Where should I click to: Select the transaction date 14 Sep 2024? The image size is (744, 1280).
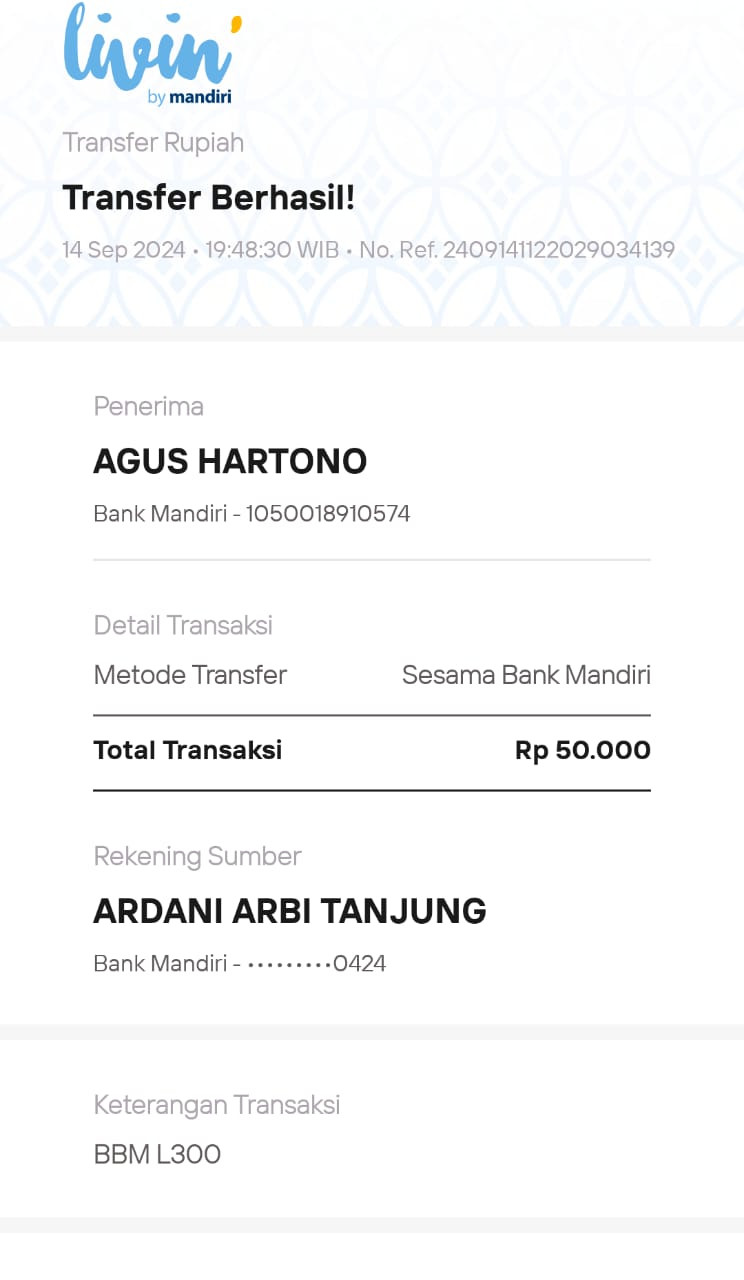(x=124, y=250)
